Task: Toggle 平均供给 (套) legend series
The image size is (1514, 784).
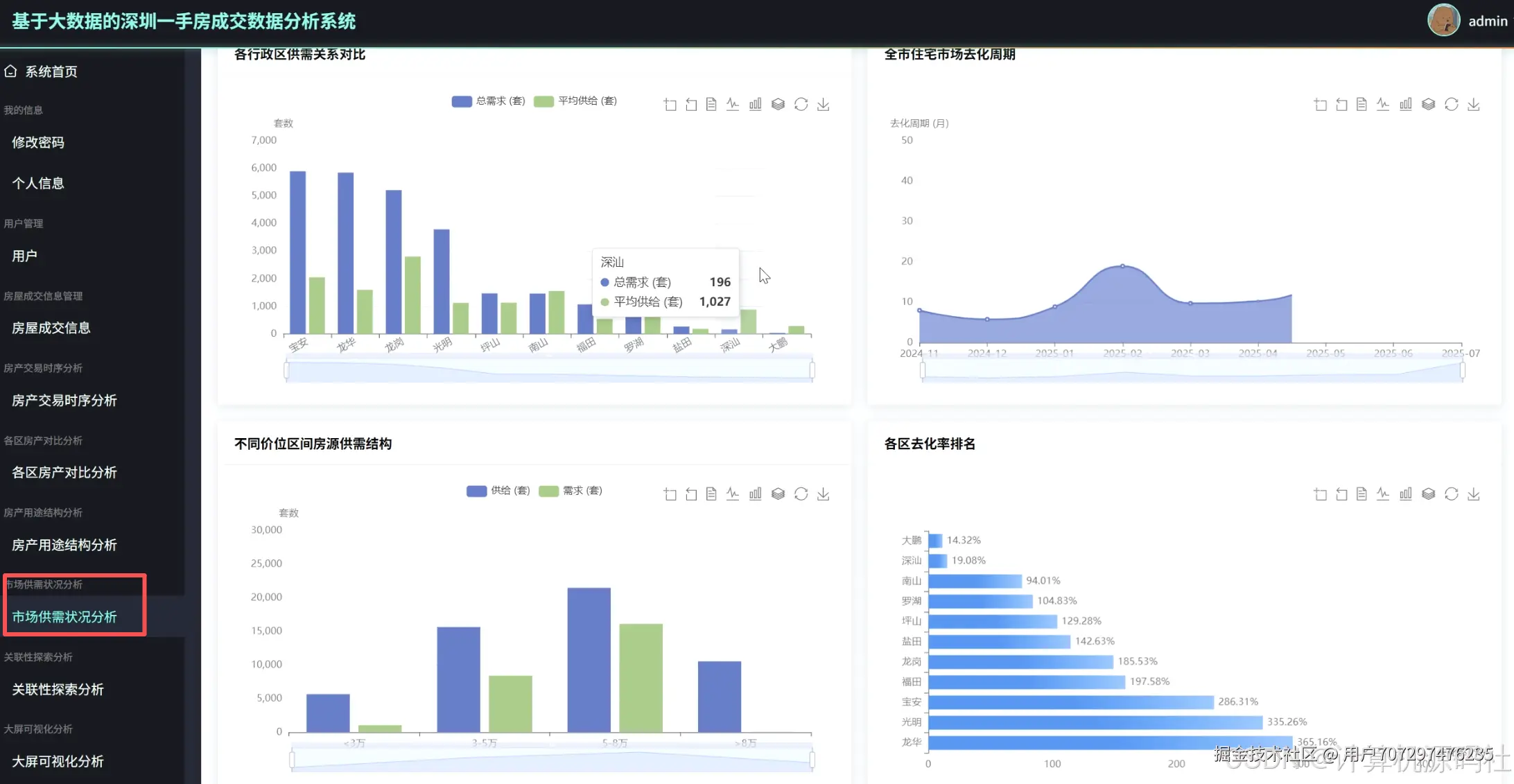Action: 575,101
